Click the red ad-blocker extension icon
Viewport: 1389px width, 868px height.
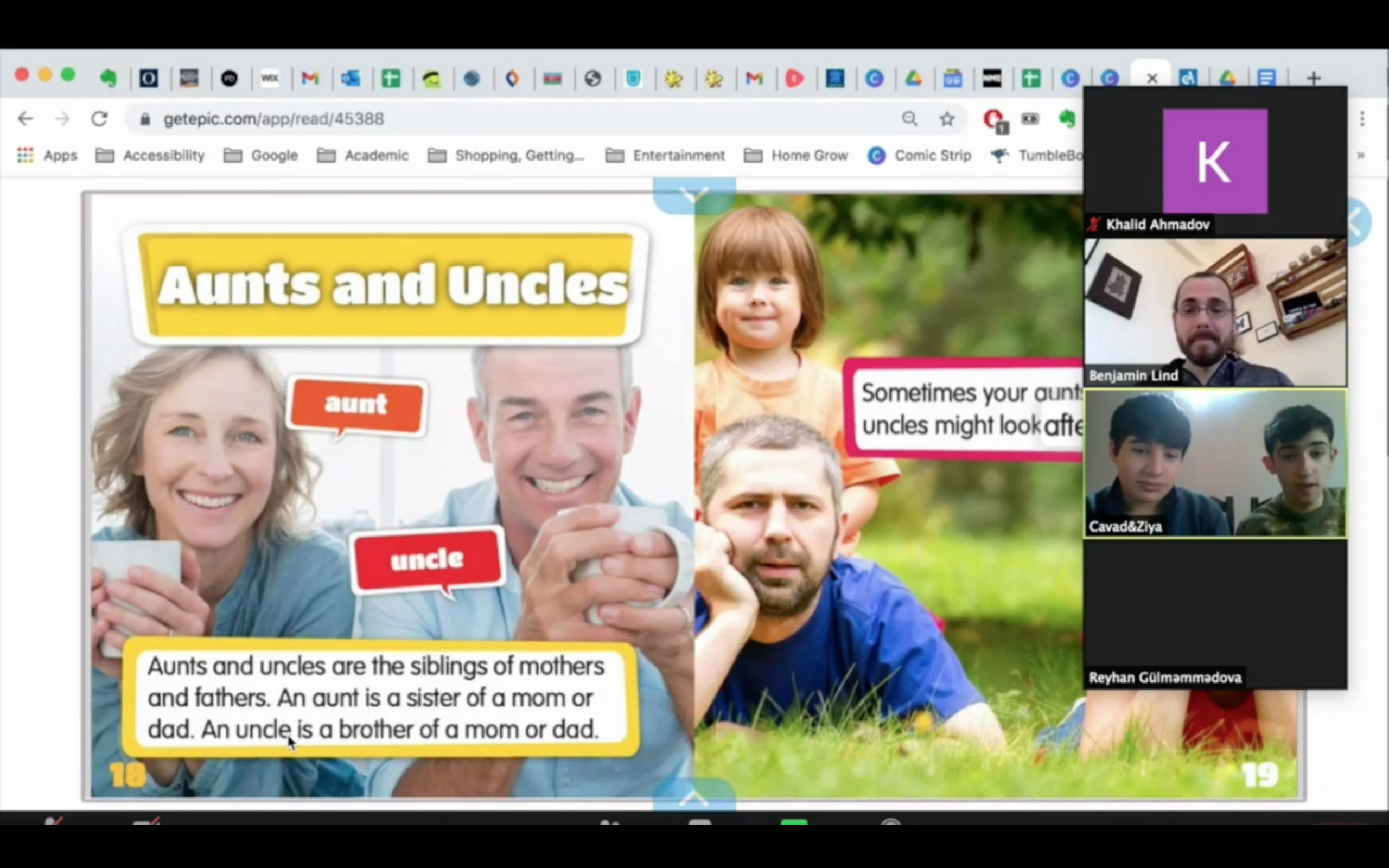pyautogui.click(x=993, y=119)
